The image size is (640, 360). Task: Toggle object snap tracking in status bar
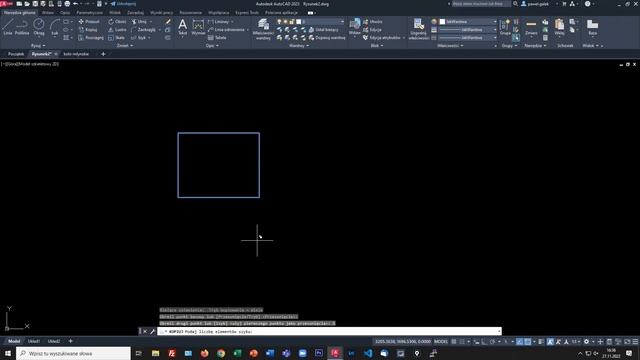click(519, 342)
